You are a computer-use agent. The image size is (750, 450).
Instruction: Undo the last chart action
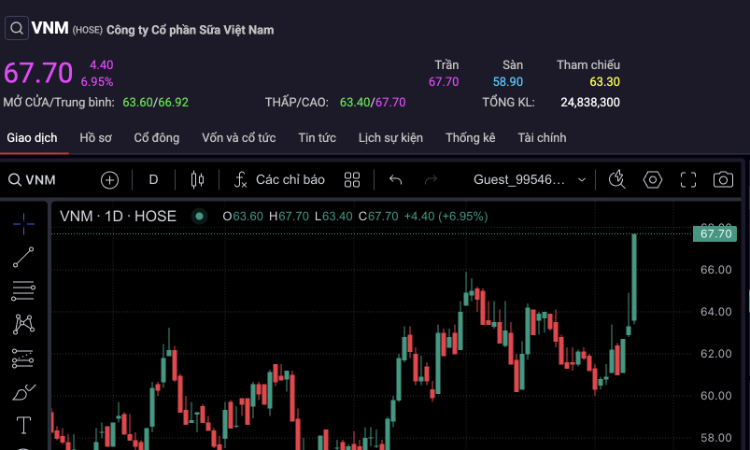396,180
